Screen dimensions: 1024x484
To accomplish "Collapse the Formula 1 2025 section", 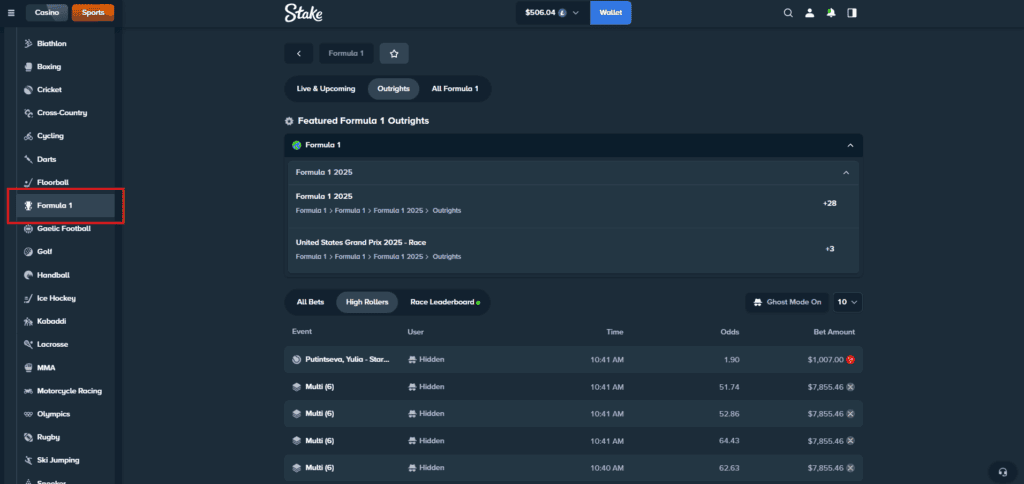I will pyautogui.click(x=844, y=172).
